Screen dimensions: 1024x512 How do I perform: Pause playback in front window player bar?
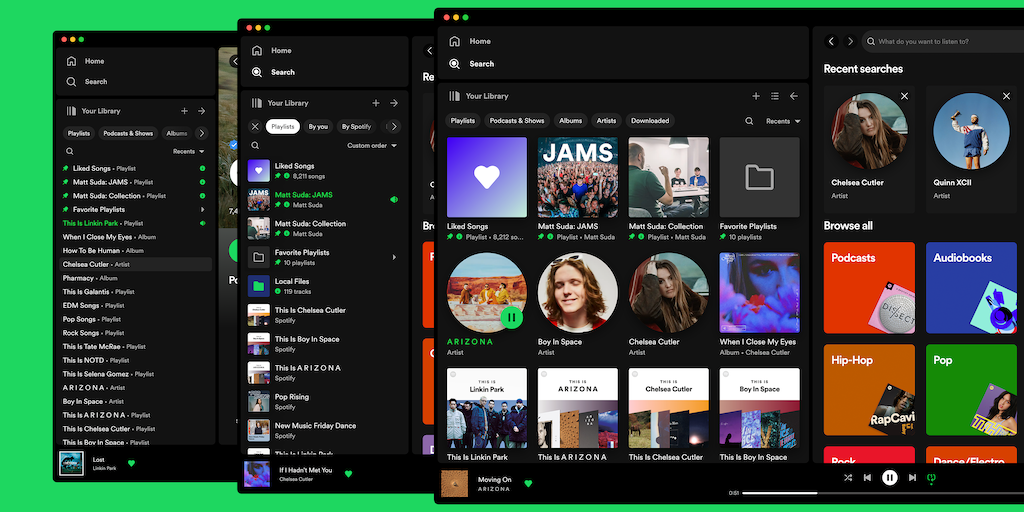point(889,477)
